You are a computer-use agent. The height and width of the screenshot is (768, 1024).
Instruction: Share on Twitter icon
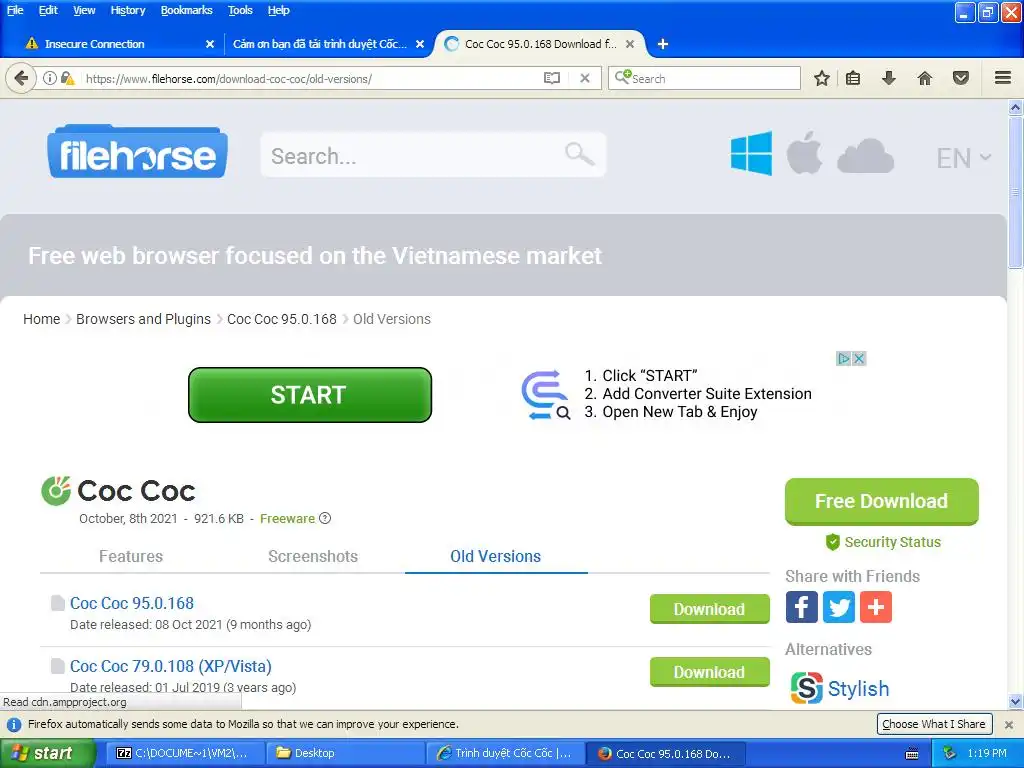839,607
